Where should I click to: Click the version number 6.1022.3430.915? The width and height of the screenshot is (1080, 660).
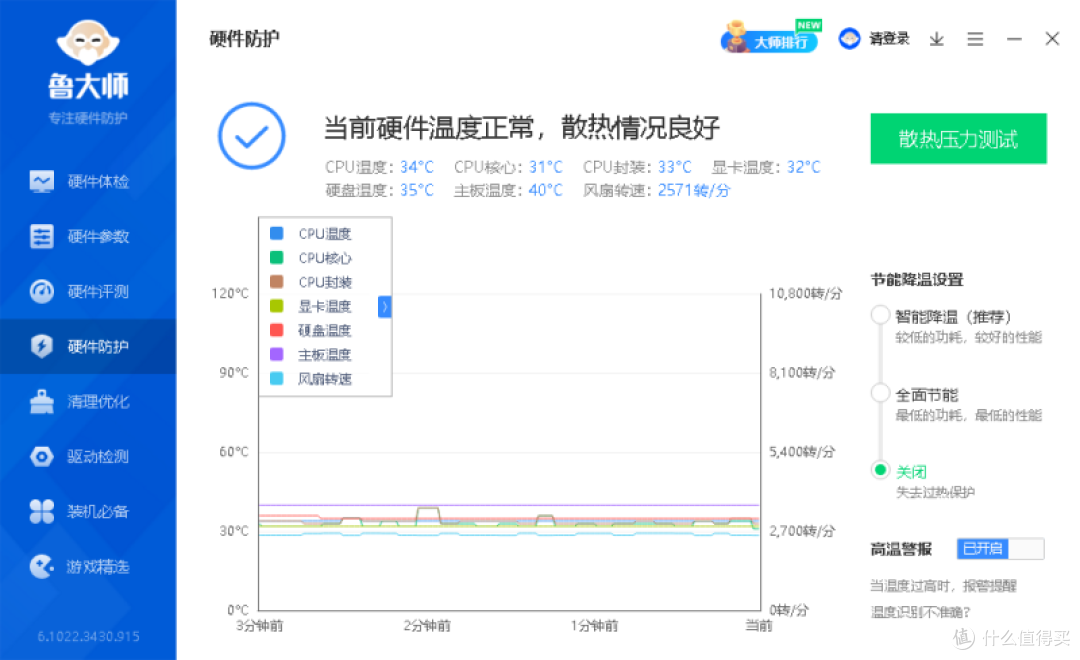coord(88,637)
